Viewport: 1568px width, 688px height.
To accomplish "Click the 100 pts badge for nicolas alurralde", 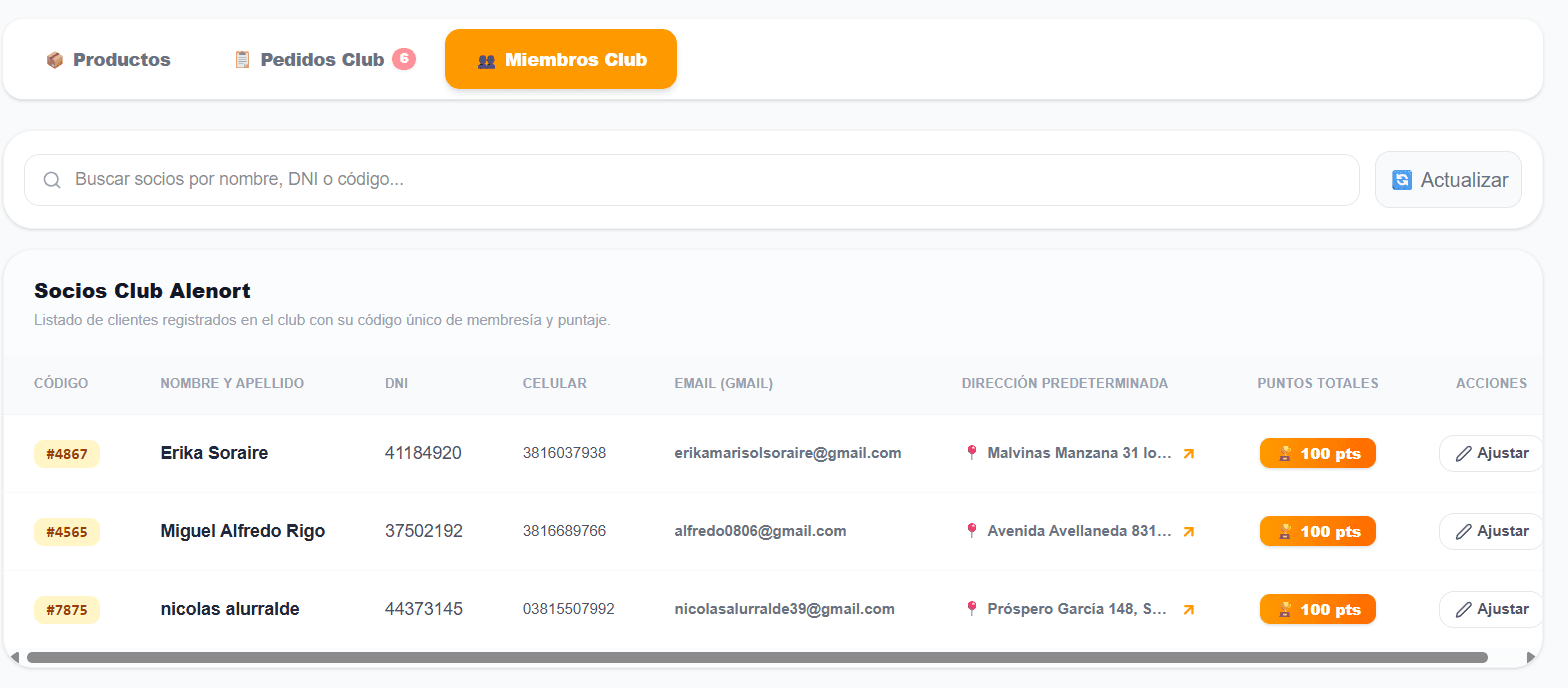I will (x=1318, y=609).
